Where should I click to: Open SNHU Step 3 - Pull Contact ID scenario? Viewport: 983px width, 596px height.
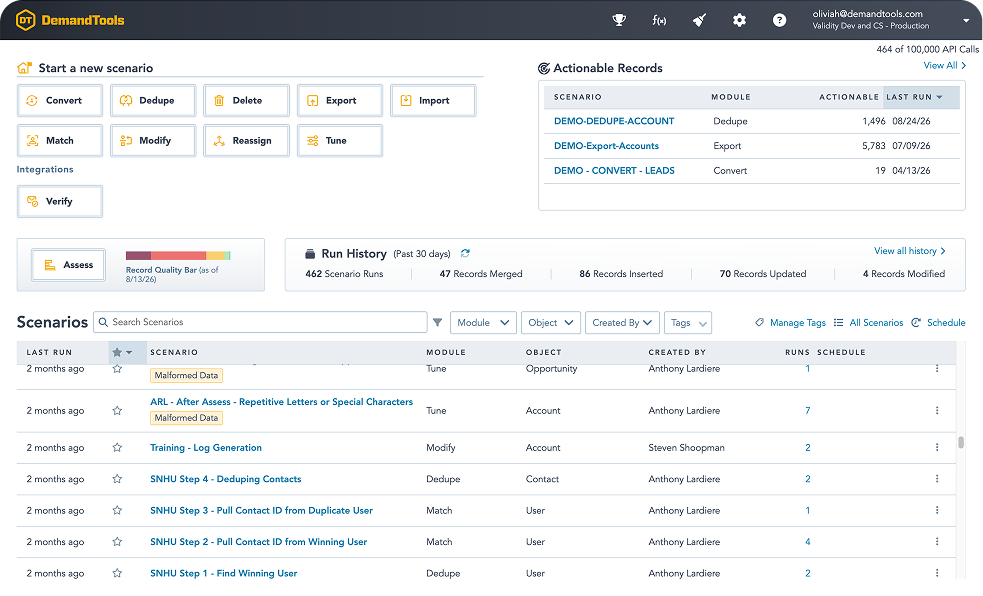(x=261, y=510)
